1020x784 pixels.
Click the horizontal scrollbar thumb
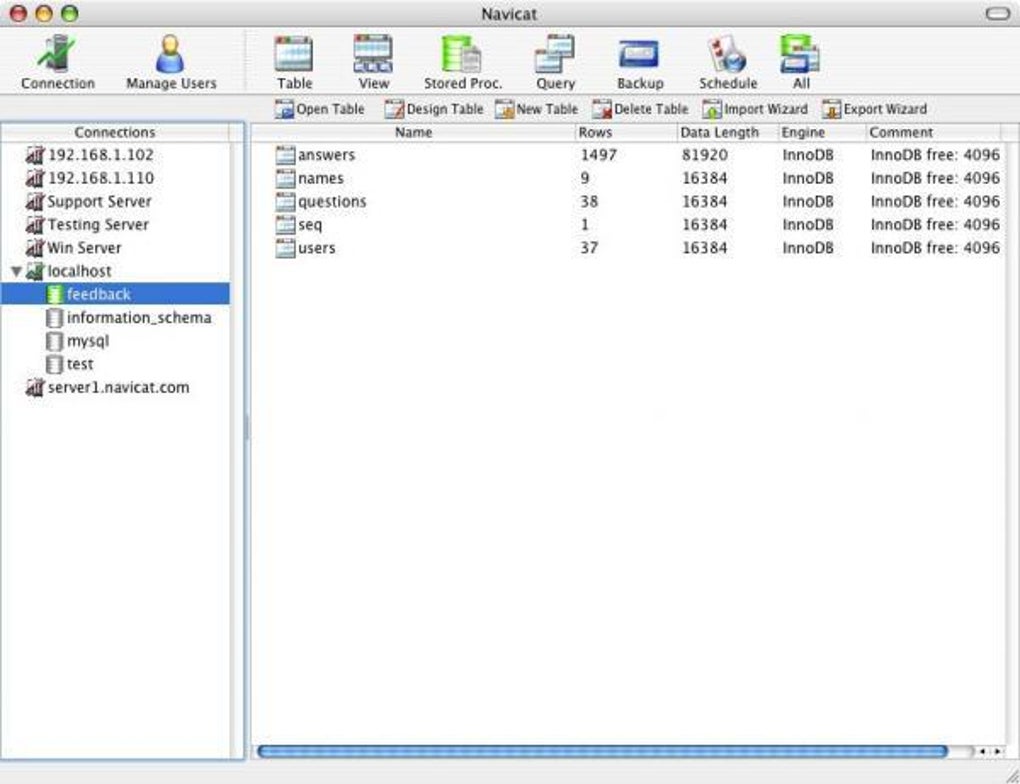pos(602,751)
